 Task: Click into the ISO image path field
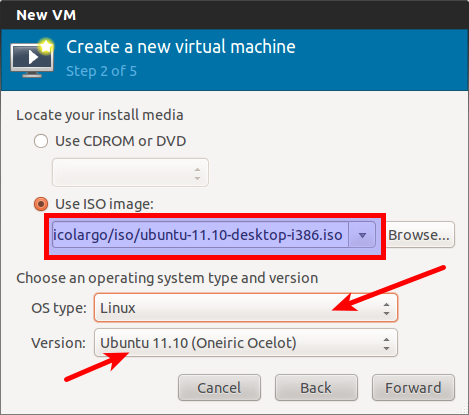[200, 235]
